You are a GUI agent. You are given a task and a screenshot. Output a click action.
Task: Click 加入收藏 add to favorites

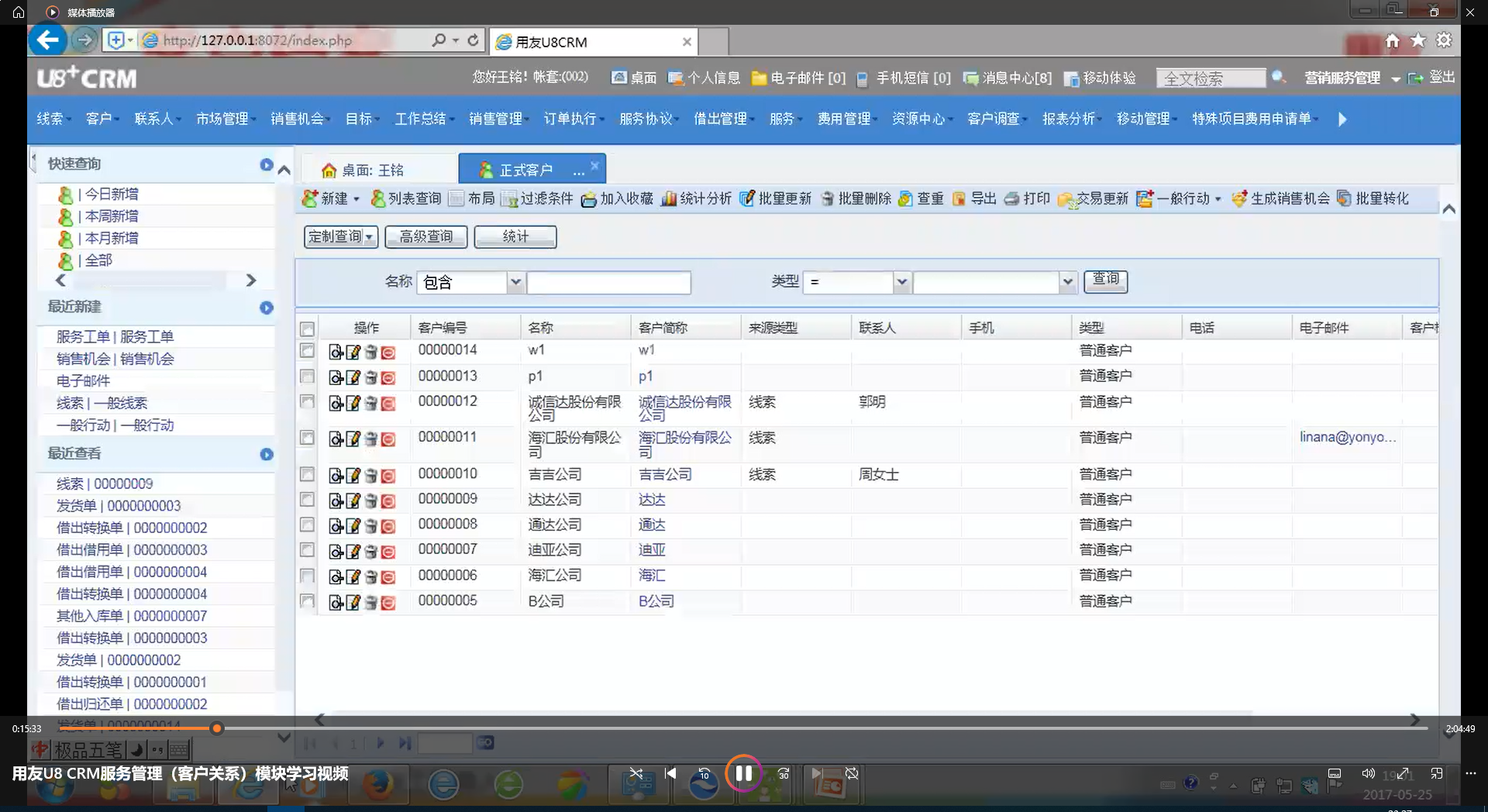[x=618, y=199]
